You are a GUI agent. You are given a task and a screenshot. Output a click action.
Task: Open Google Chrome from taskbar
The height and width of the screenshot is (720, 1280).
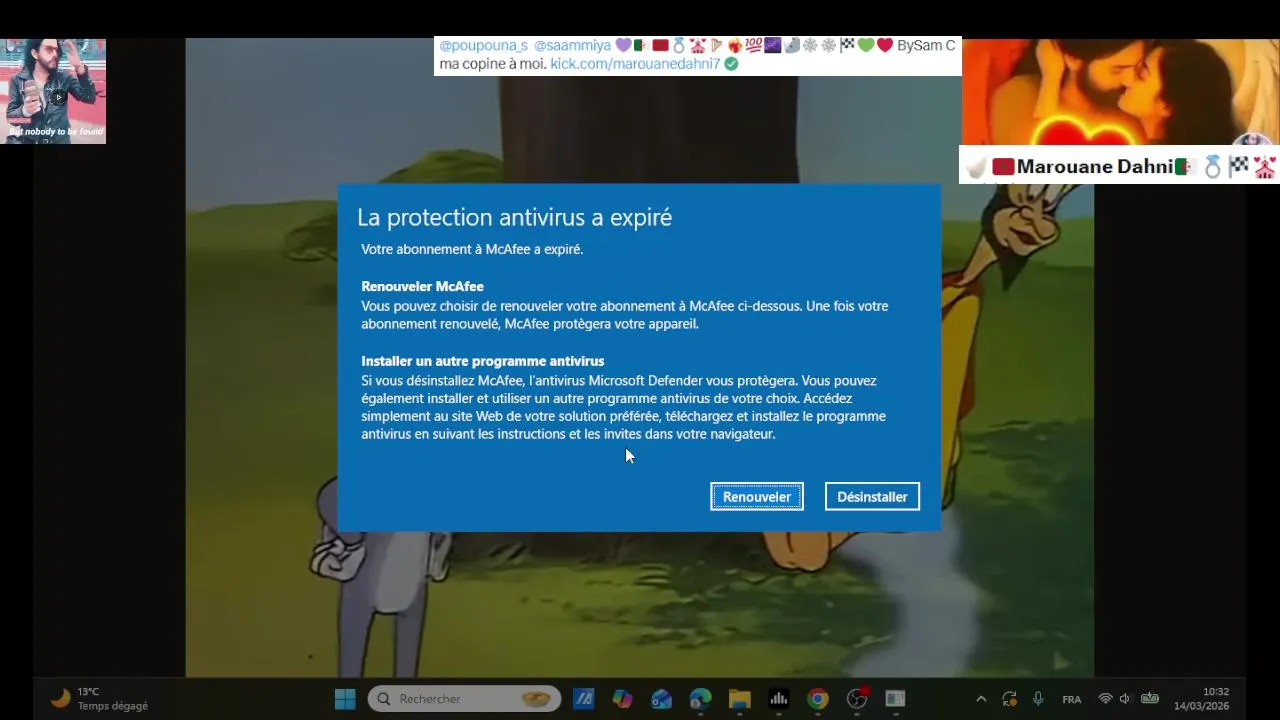pyautogui.click(x=818, y=699)
